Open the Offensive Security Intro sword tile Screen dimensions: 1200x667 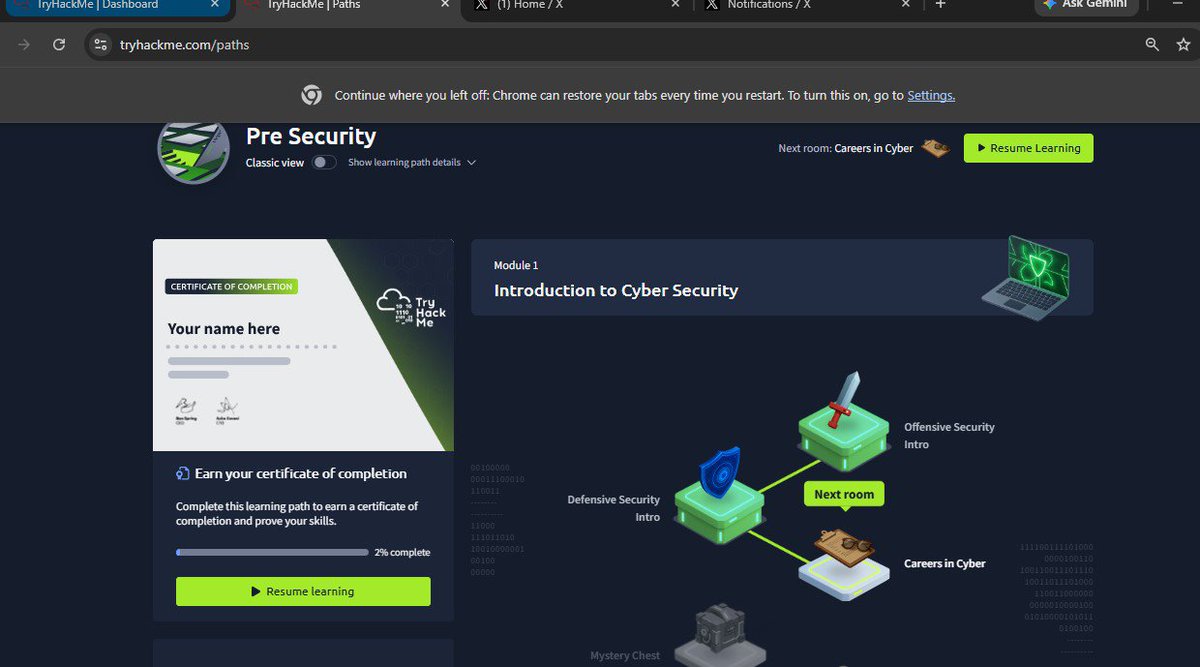pos(843,422)
